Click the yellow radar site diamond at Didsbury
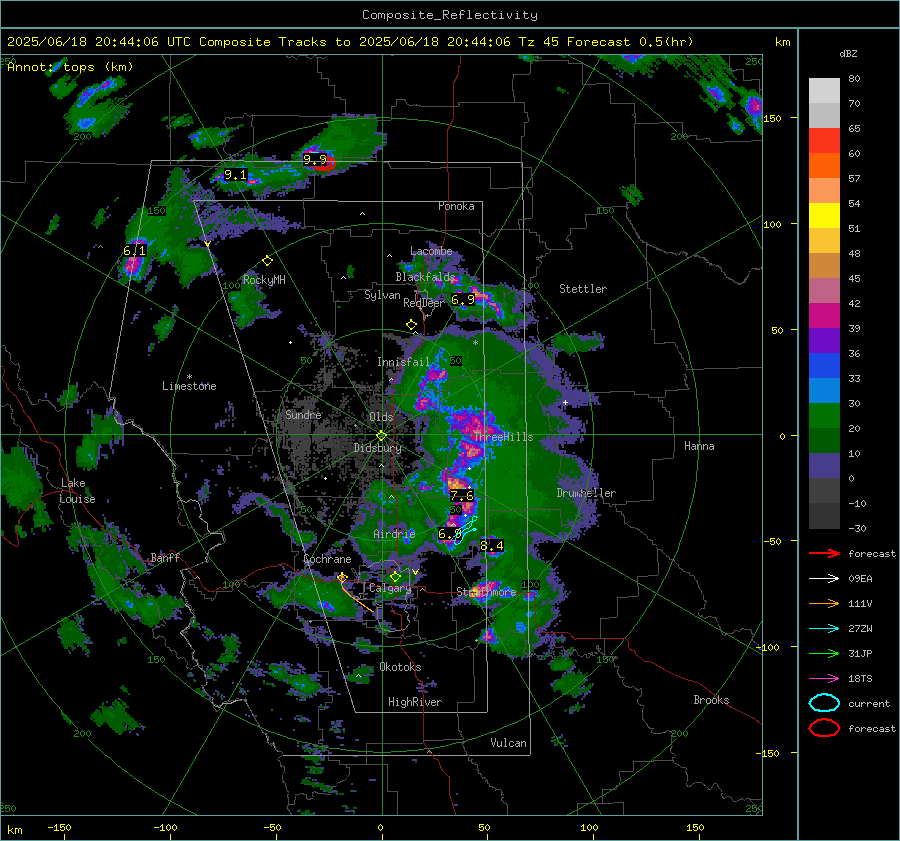Viewport: 900px width, 841px height. pos(381,436)
